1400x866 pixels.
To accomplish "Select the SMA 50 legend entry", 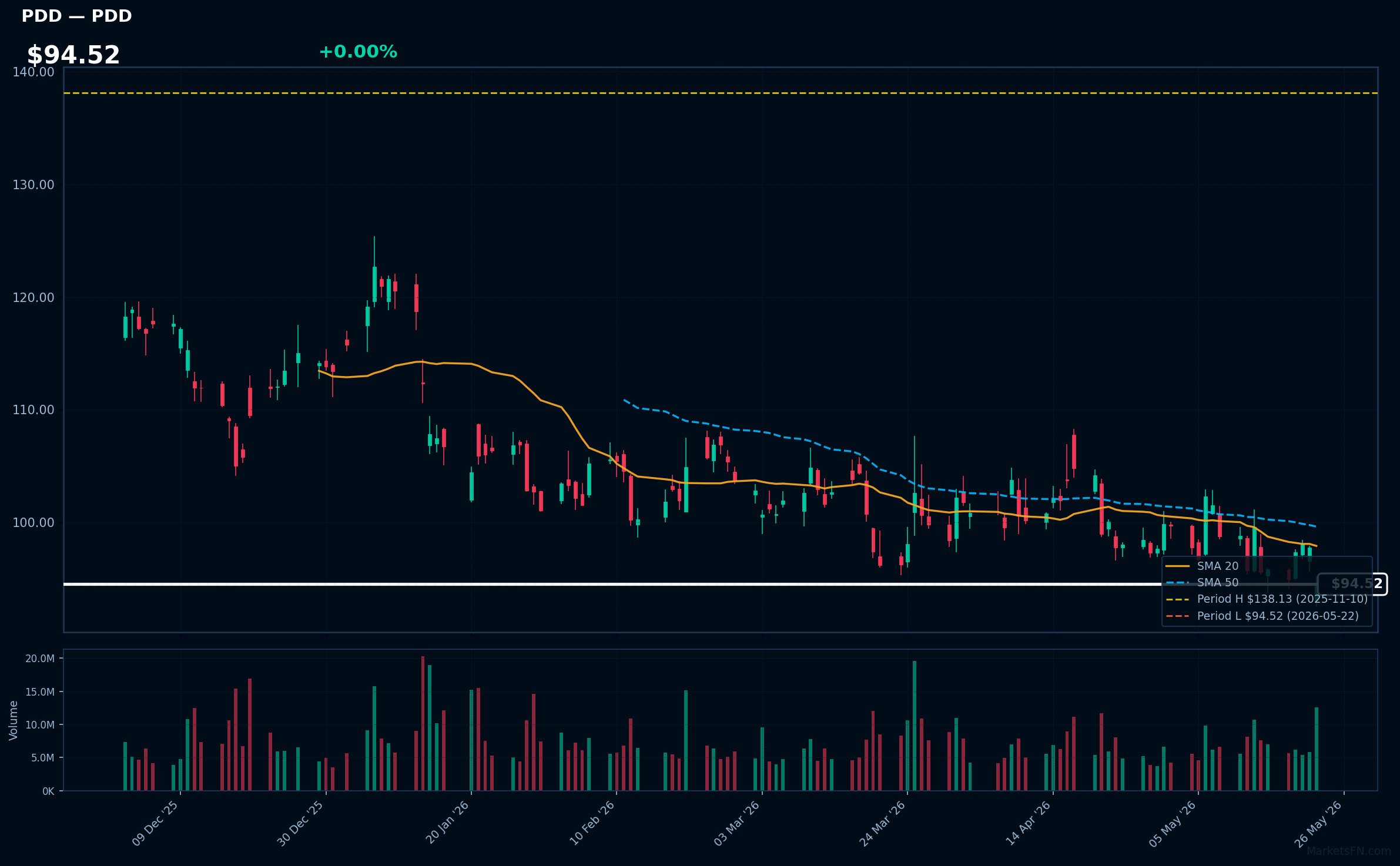I will point(1202,582).
